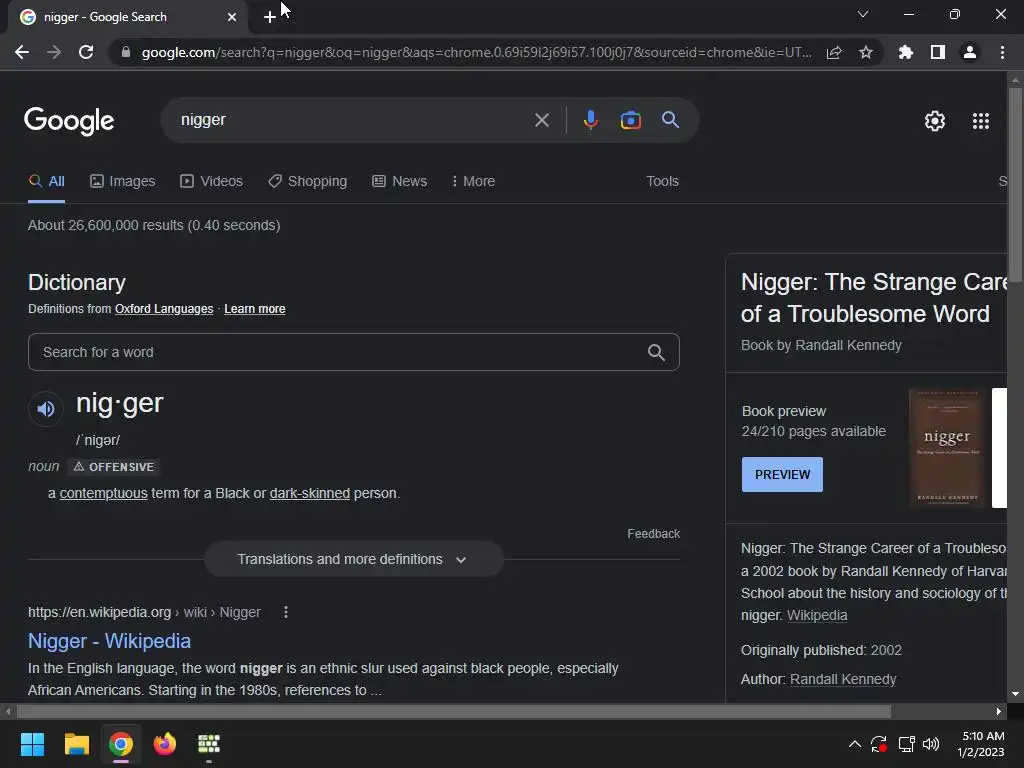Click dictionary search magnifier icon

[656, 353]
